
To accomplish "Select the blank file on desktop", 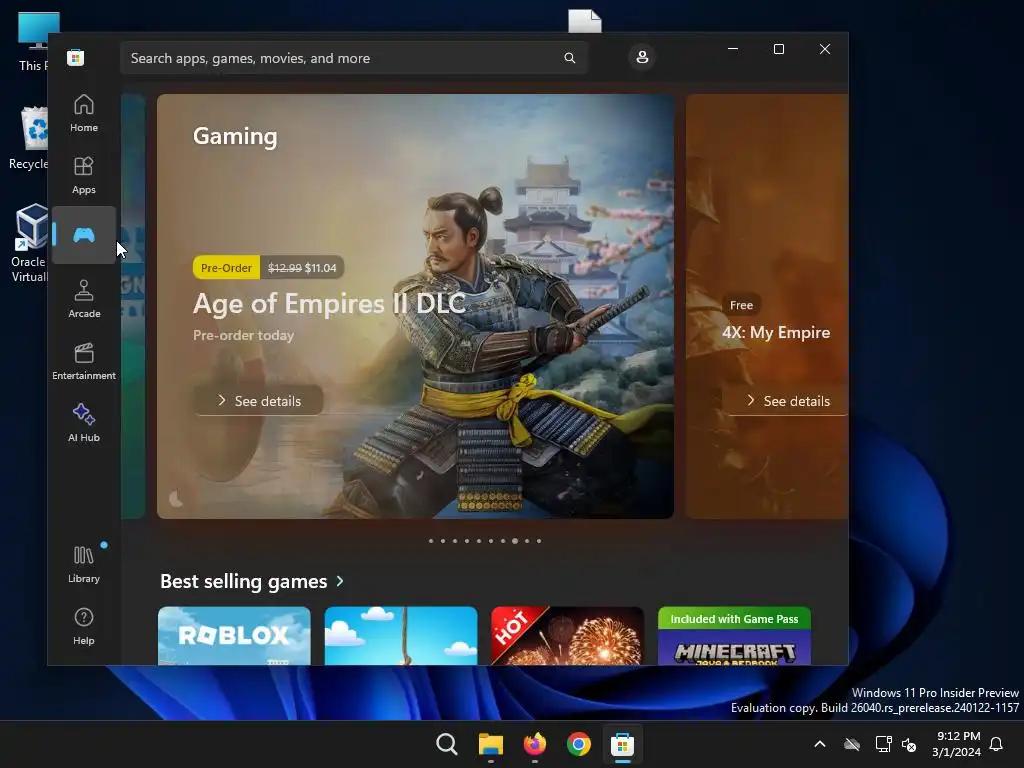I will pyautogui.click(x=584, y=21).
